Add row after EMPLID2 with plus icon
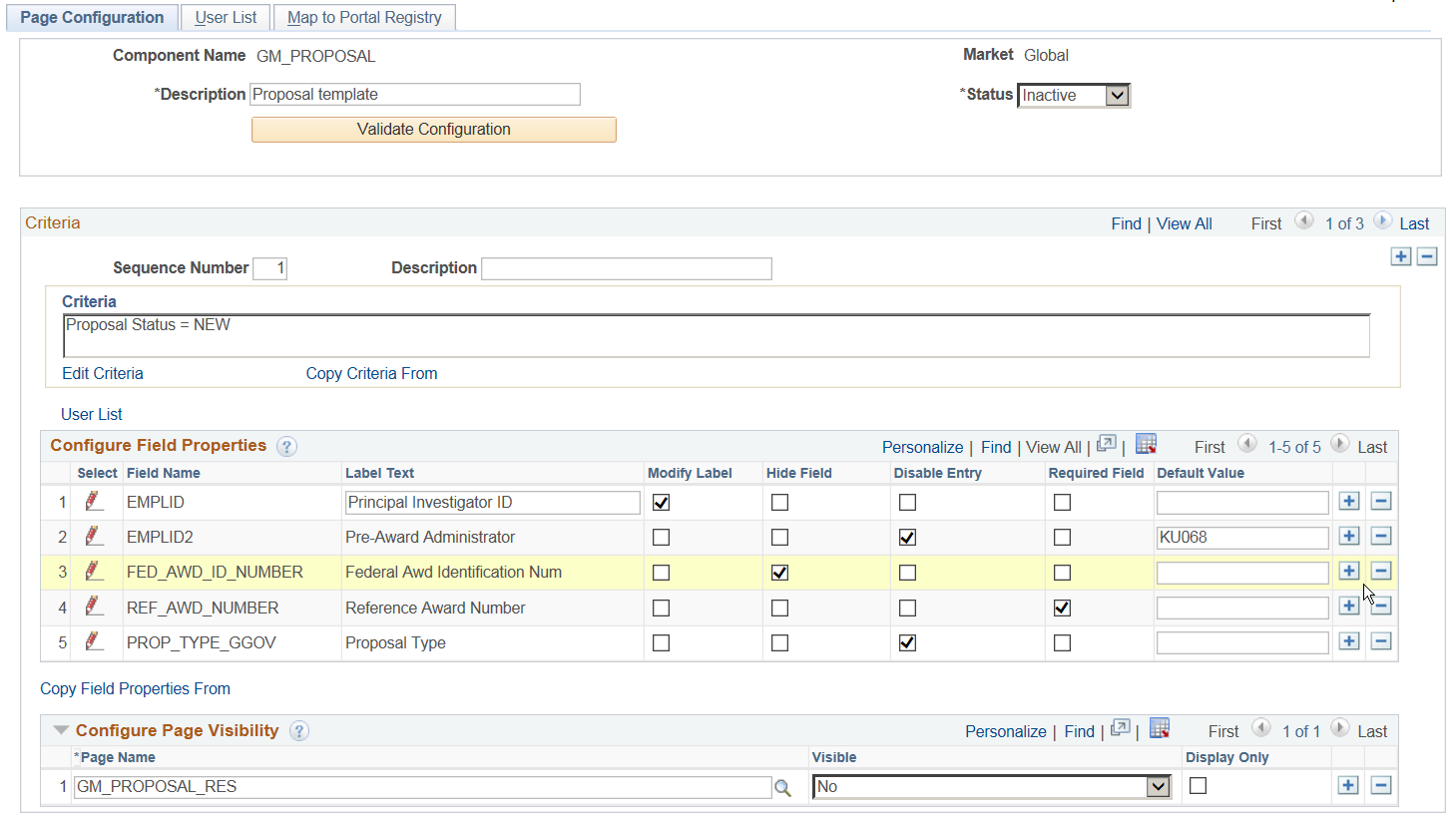 (x=1349, y=537)
